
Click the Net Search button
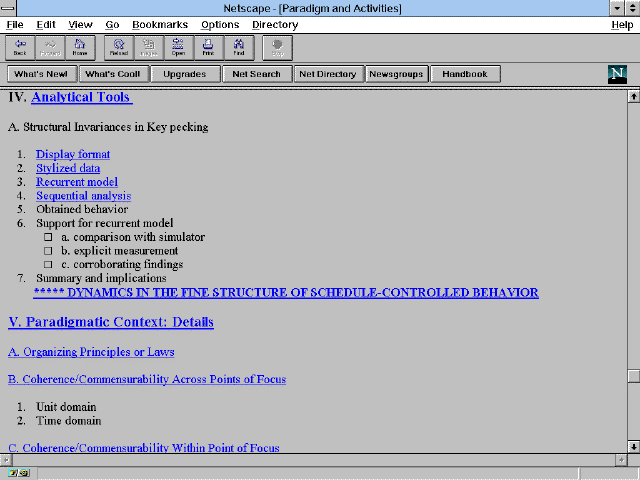(257, 74)
